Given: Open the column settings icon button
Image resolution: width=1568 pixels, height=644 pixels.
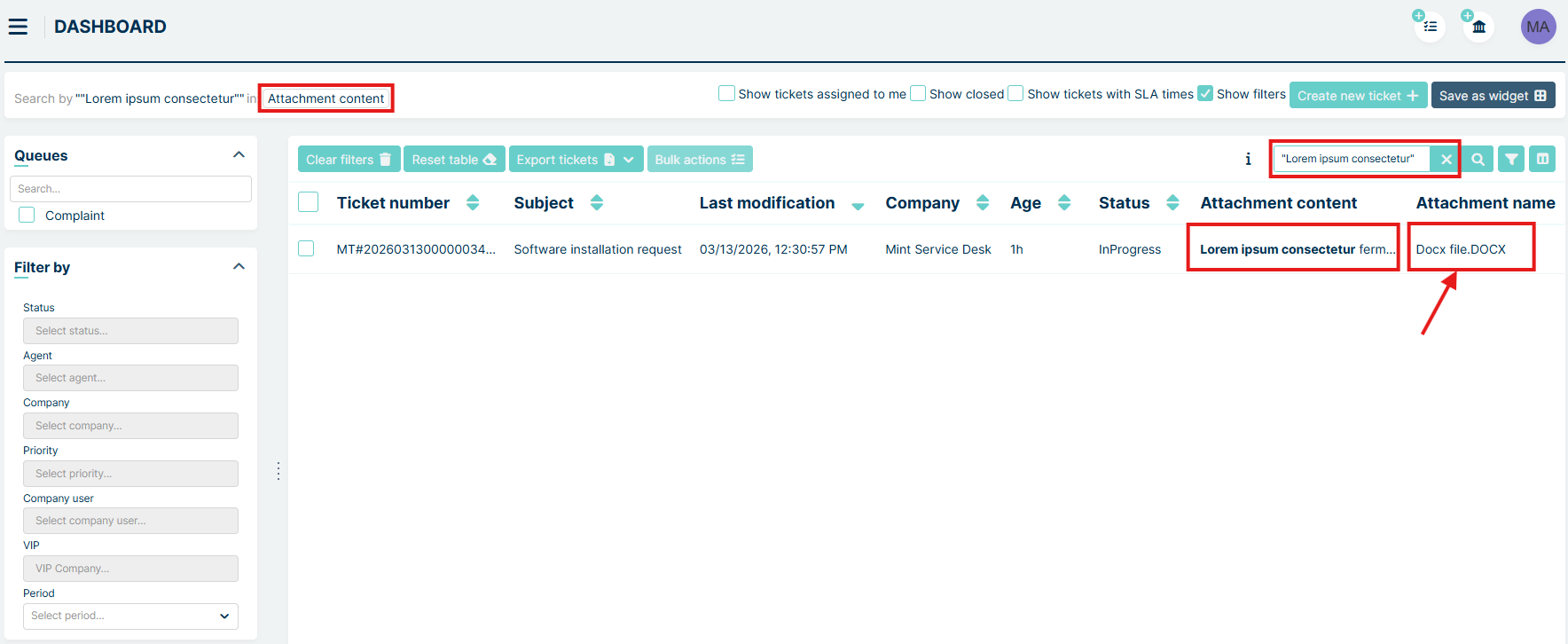Looking at the screenshot, I should click(1542, 160).
